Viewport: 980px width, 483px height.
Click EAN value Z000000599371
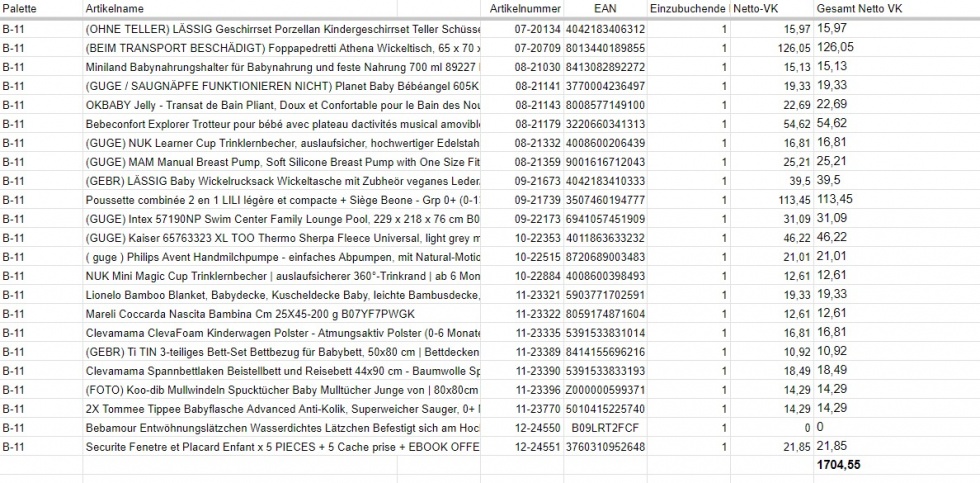605,390
